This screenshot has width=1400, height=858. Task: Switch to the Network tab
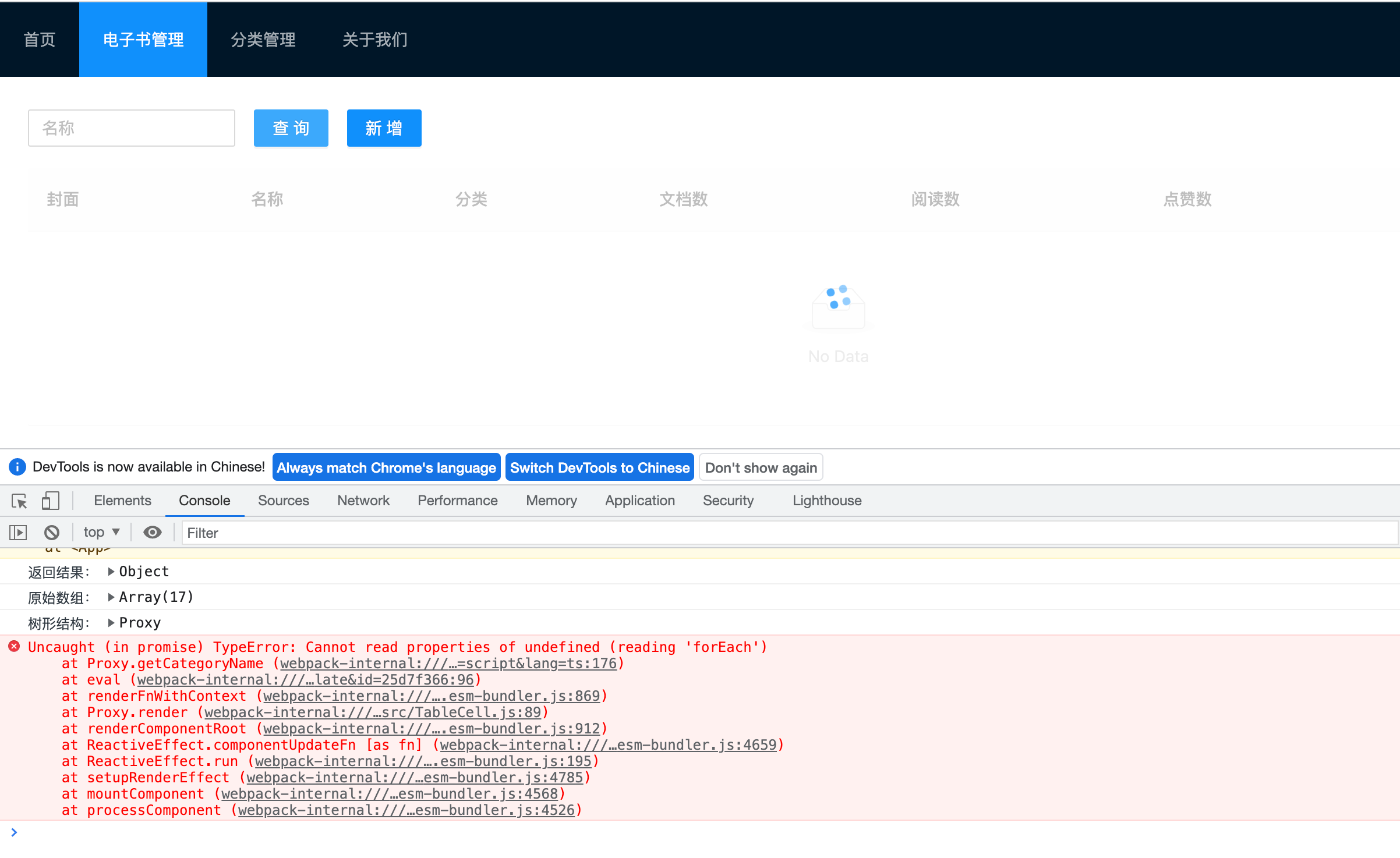[x=363, y=501]
